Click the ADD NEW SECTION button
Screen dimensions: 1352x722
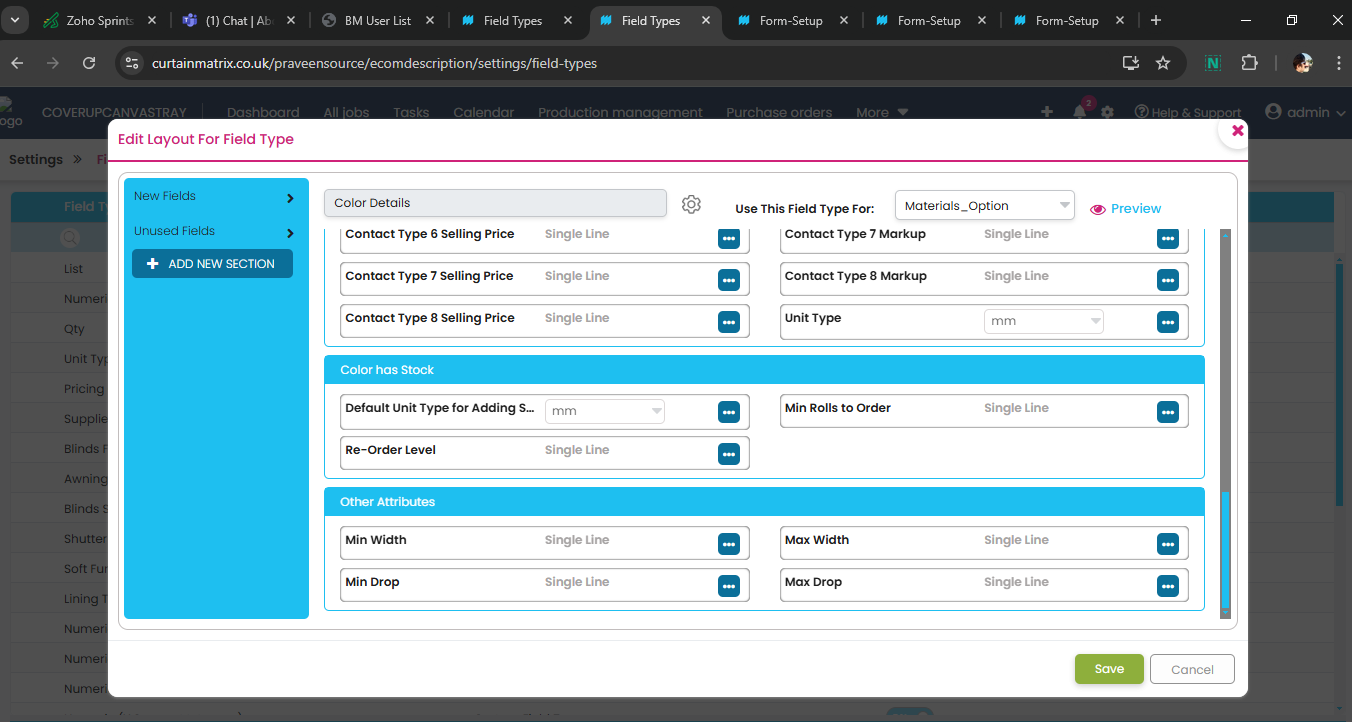point(212,264)
